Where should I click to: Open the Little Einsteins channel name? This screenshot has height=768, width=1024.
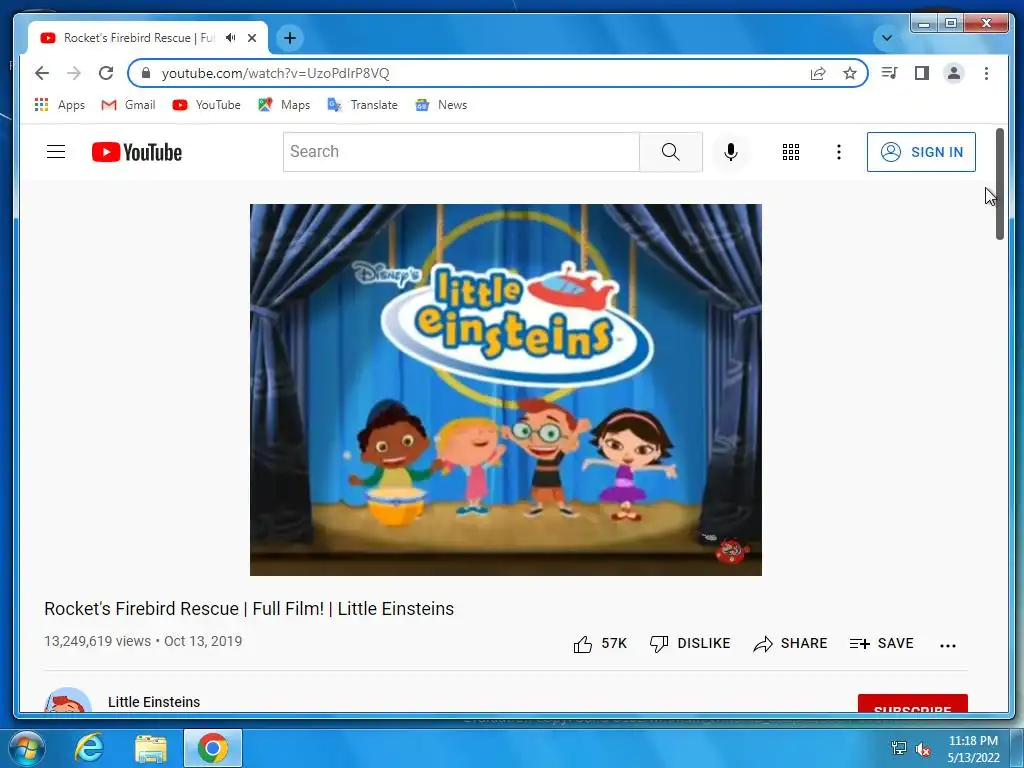click(153, 701)
